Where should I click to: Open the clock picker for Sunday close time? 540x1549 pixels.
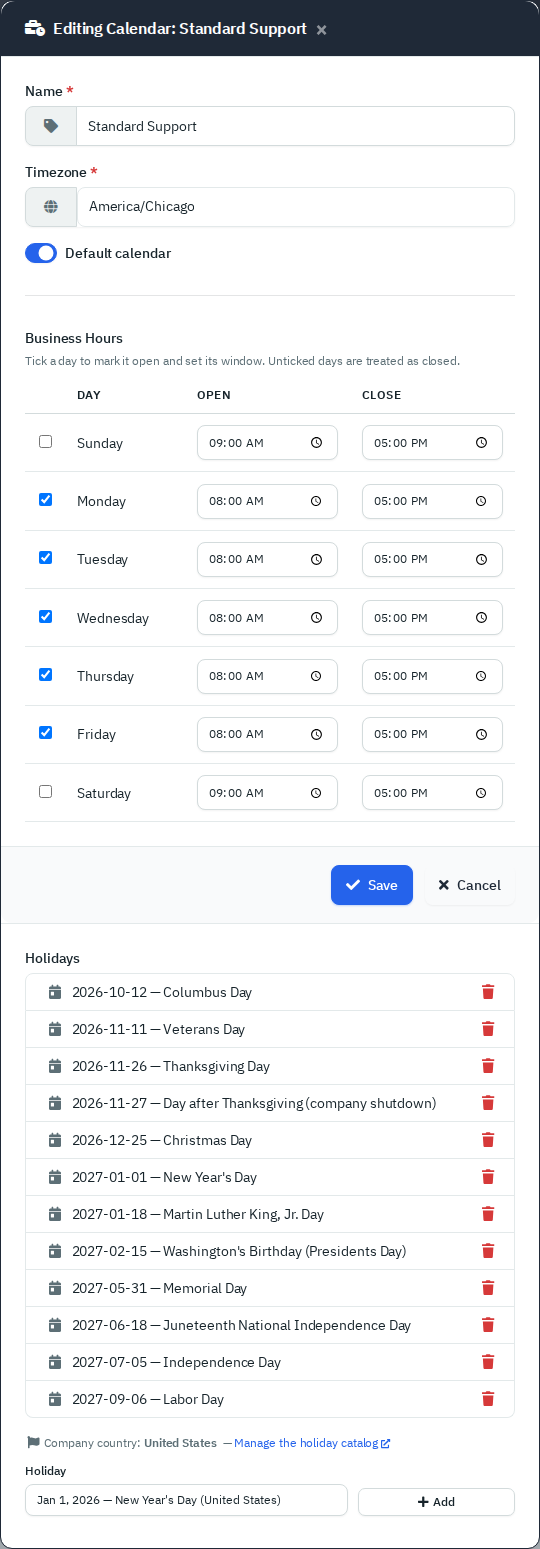pos(481,442)
